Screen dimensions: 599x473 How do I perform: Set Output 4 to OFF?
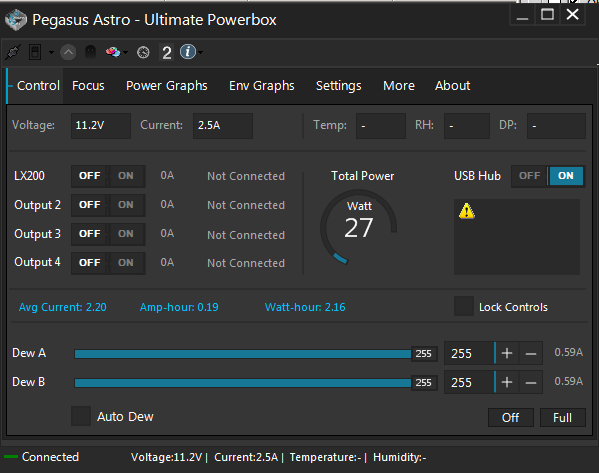89,263
